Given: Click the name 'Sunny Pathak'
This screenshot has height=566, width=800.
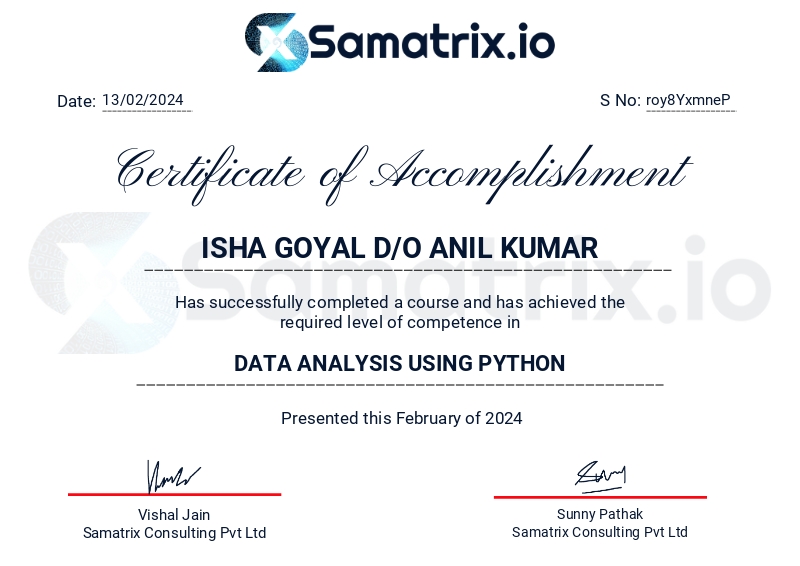Looking at the screenshot, I should (600, 514).
